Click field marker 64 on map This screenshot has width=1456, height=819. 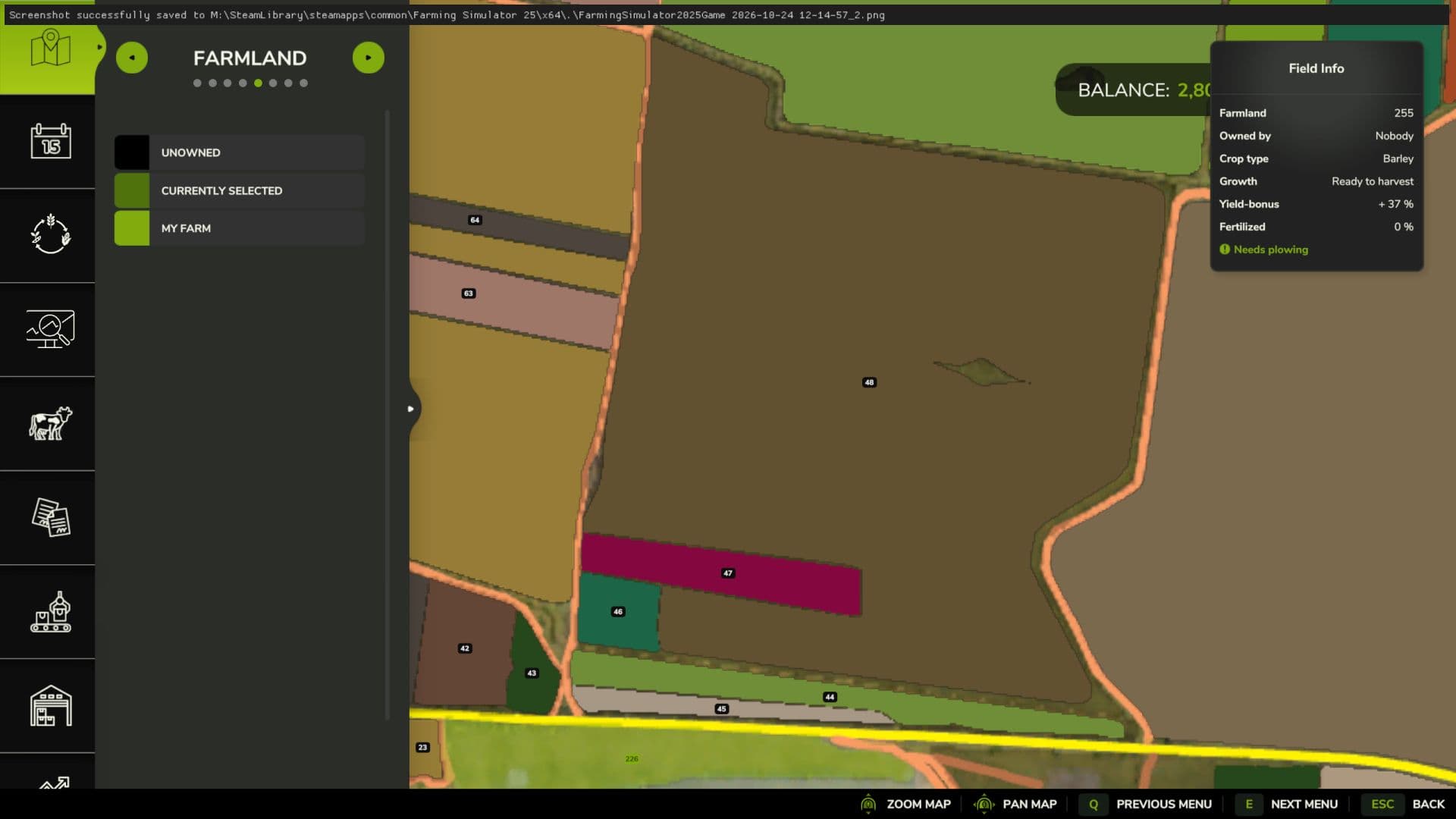[x=475, y=220]
